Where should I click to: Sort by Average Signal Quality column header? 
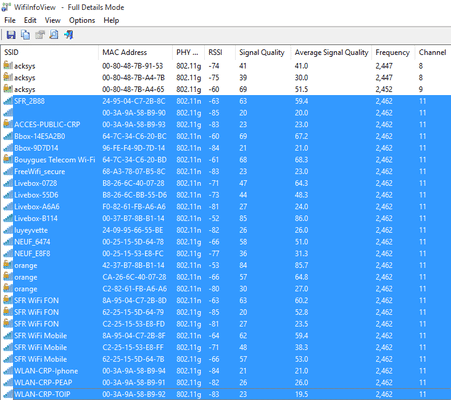pos(331,52)
